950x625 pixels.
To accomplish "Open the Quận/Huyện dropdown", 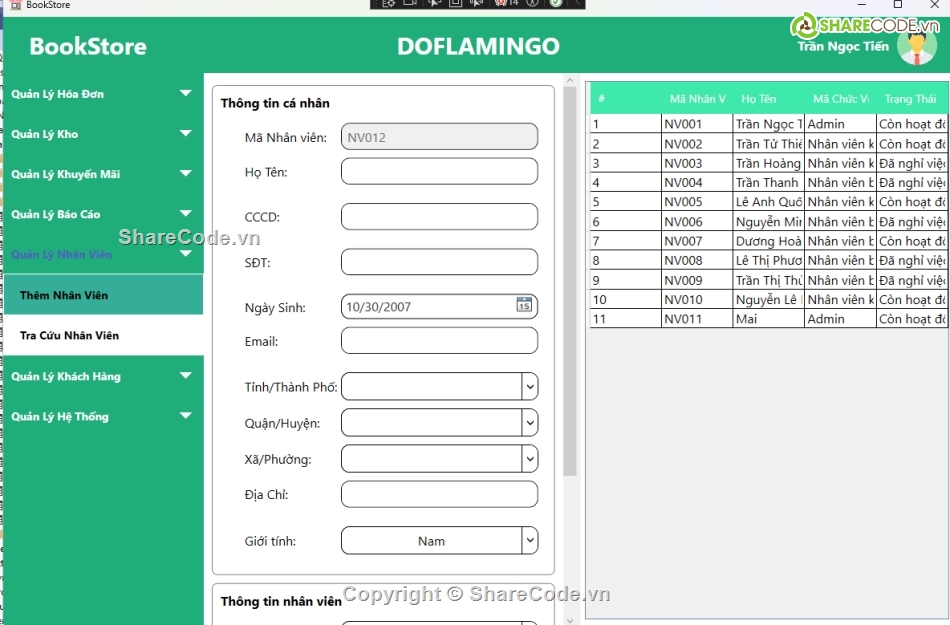I will (x=530, y=423).
